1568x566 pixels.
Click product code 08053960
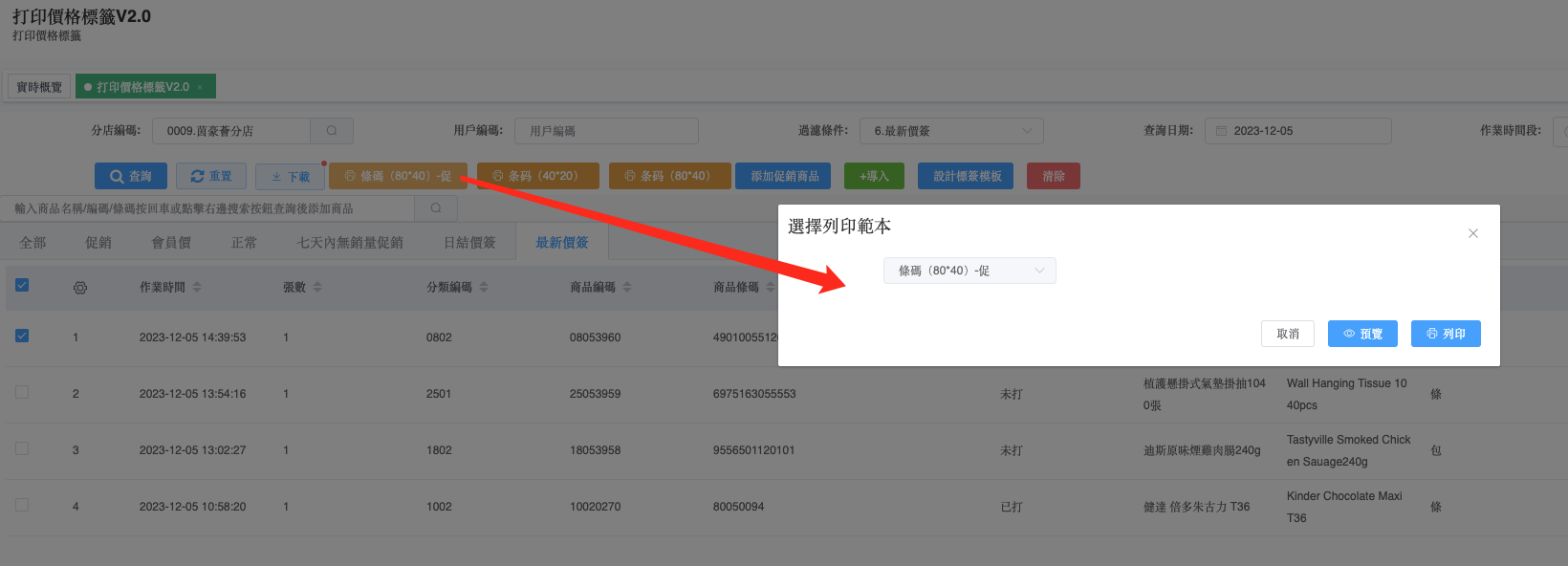595,337
